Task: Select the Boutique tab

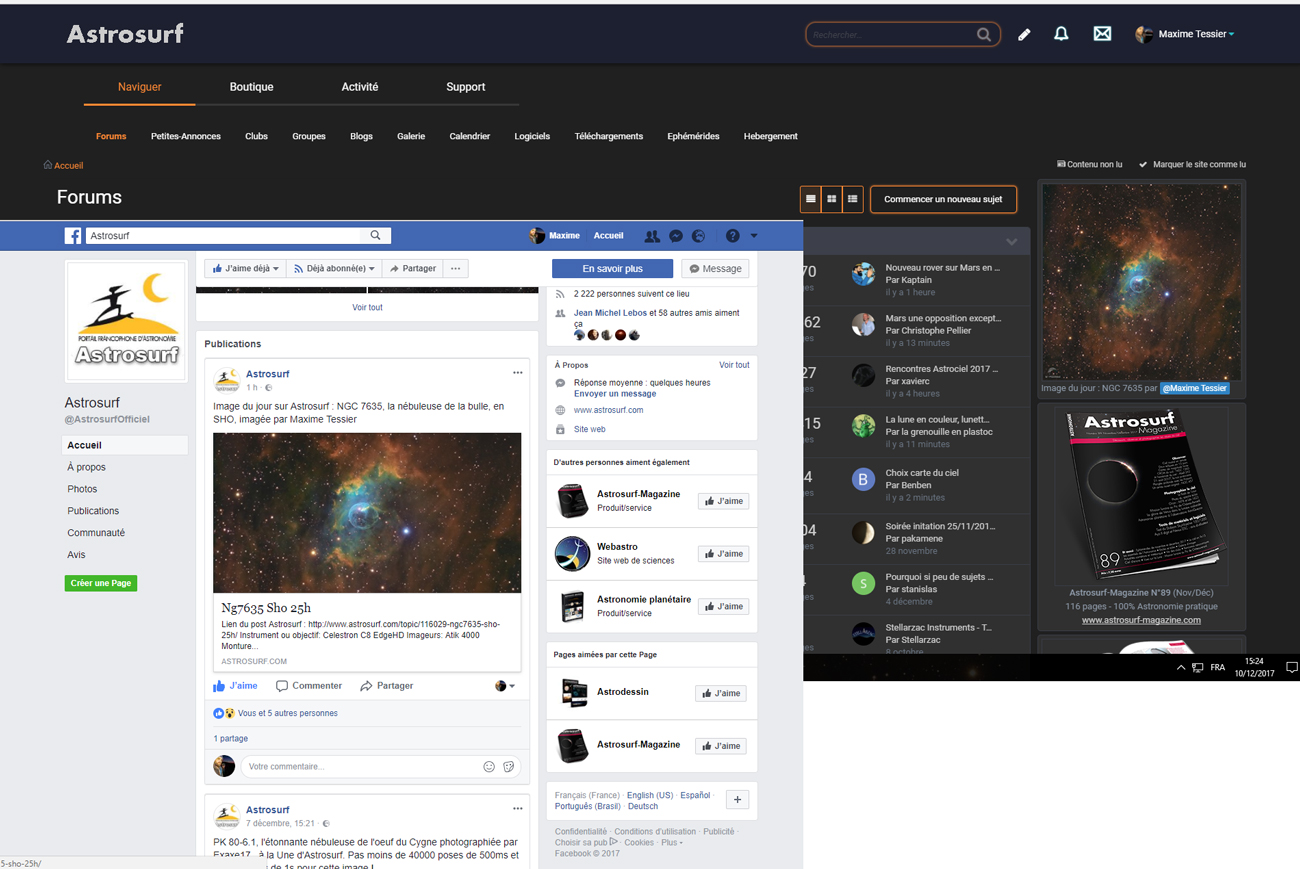Action: (251, 87)
